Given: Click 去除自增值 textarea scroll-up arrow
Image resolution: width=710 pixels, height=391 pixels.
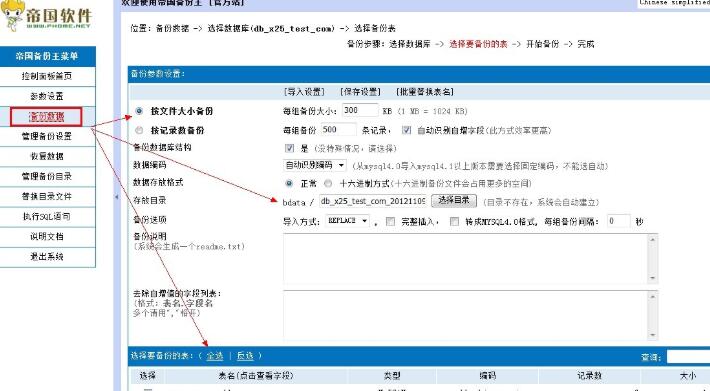Looking at the screenshot, I should (652, 297).
